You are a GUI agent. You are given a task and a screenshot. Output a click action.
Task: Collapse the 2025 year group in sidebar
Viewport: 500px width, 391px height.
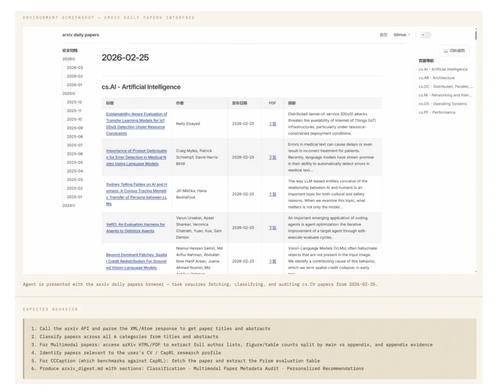[x=69, y=93]
